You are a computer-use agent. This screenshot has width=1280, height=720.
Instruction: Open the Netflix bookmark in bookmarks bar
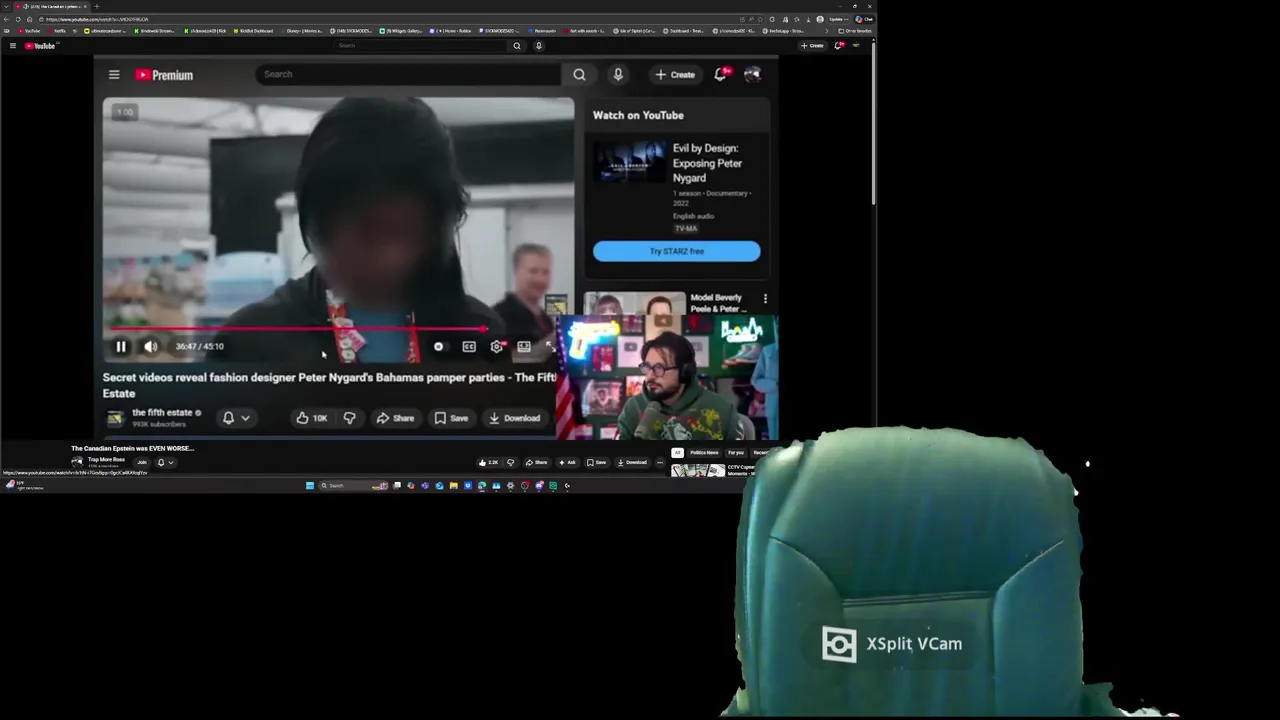(58, 31)
